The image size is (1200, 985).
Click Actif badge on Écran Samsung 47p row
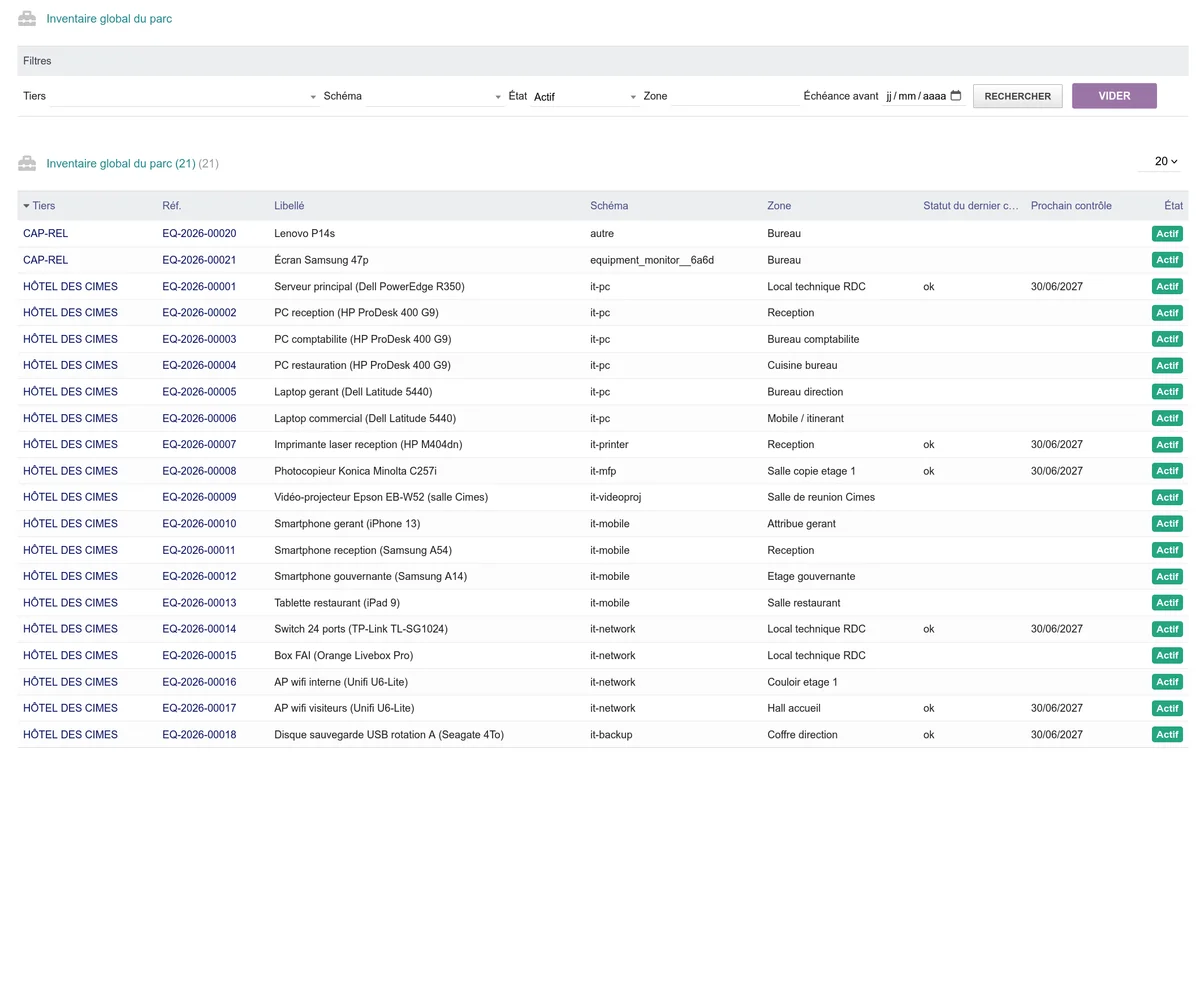click(1167, 260)
